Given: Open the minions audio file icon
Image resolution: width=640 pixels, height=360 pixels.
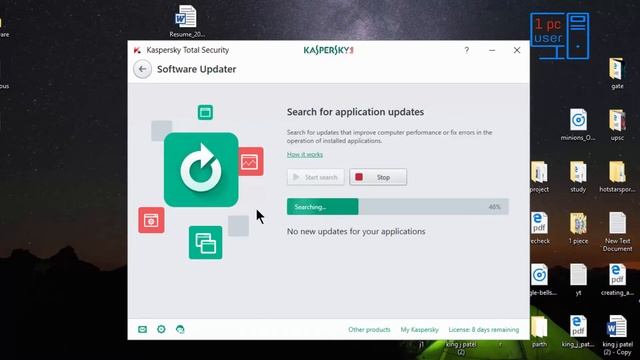Looking at the screenshot, I should pyautogui.click(x=578, y=124).
